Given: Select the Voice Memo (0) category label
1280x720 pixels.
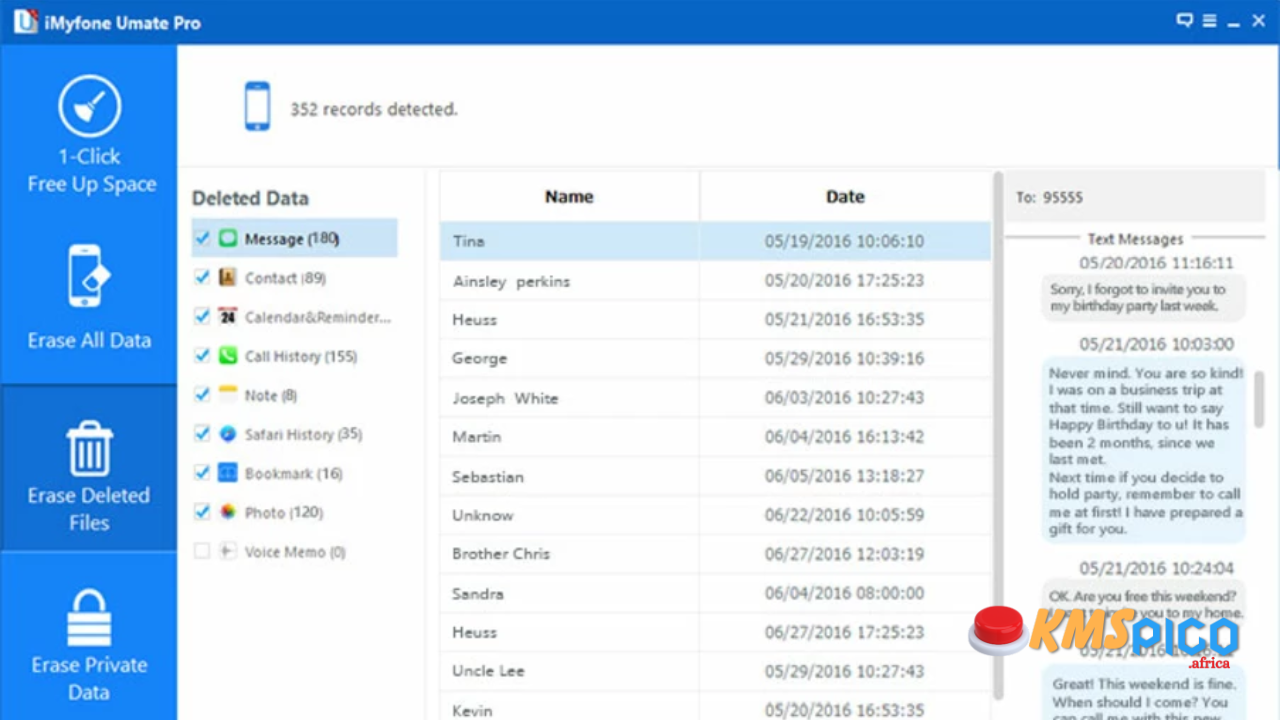Looking at the screenshot, I should 295,552.
